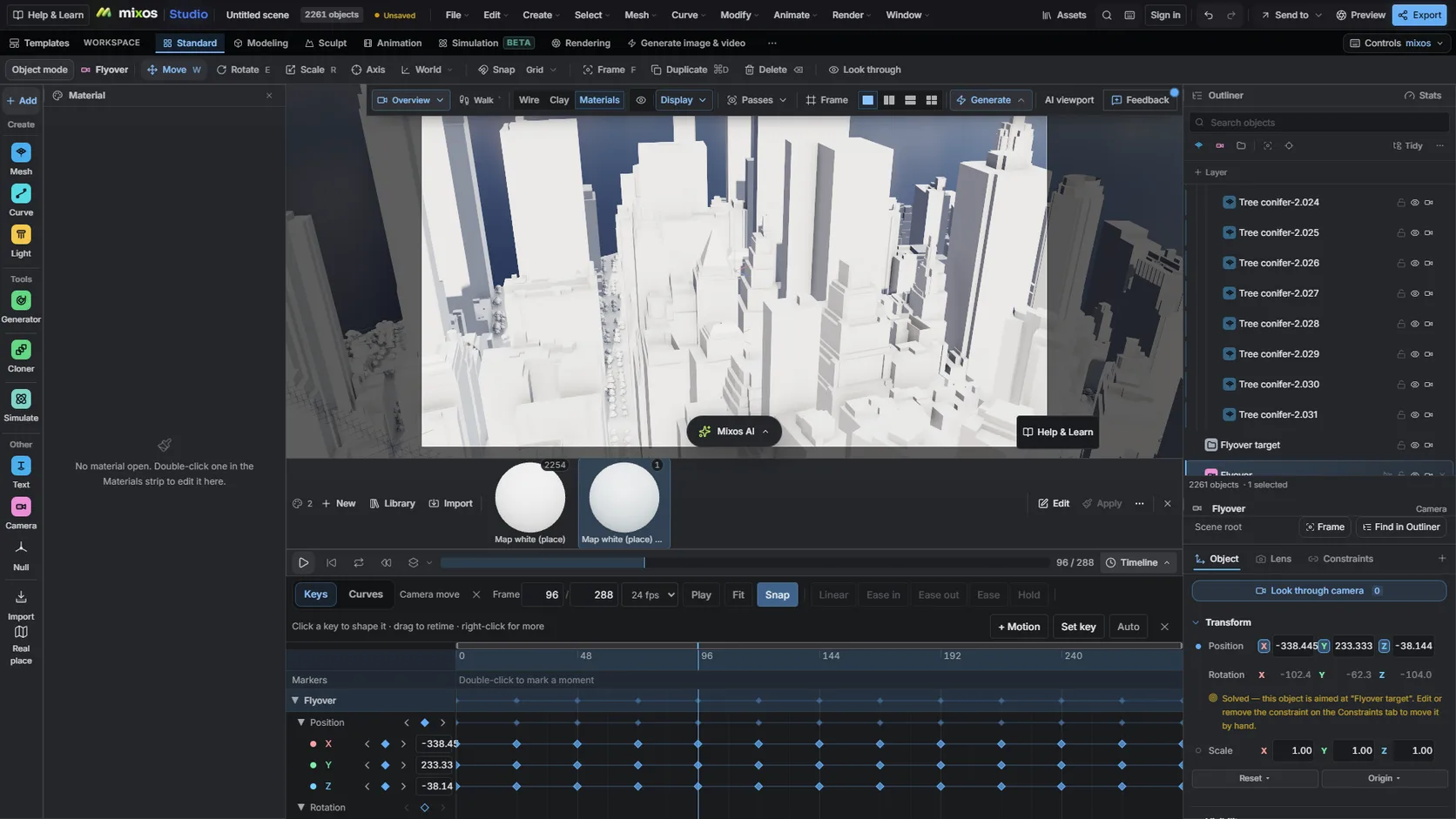Collapse the Flyover track group
The width and height of the screenshot is (1456, 819).
pyautogui.click(x=295, y=701)
